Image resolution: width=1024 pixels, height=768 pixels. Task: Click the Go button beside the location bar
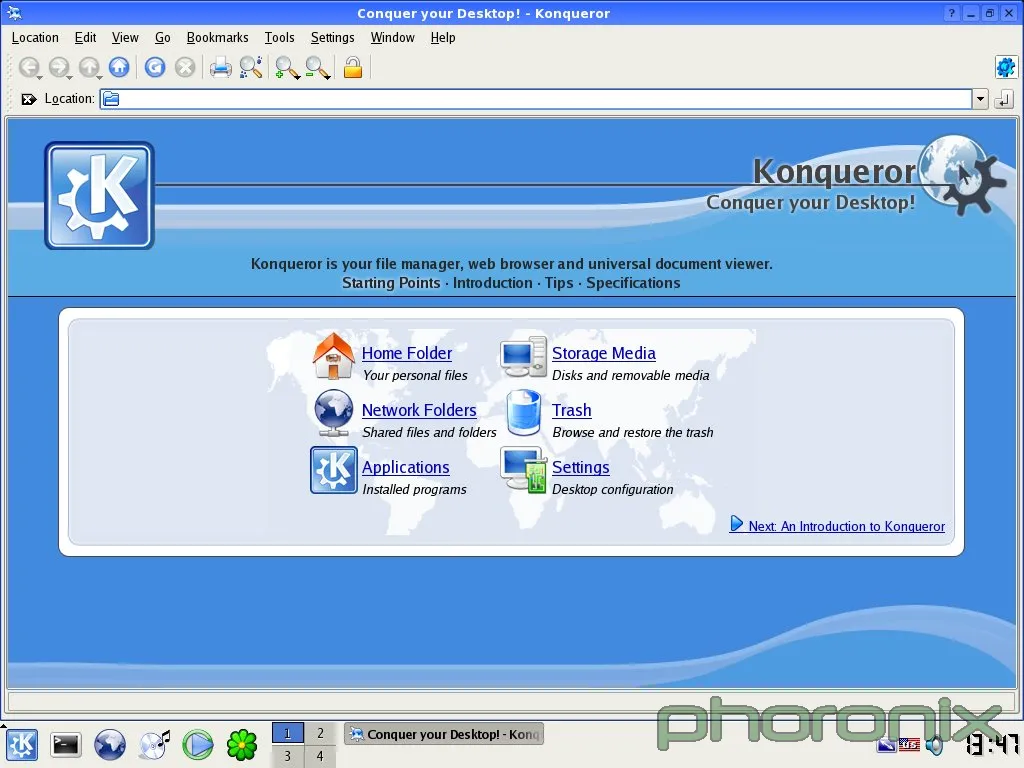(x=1004, y=99)
